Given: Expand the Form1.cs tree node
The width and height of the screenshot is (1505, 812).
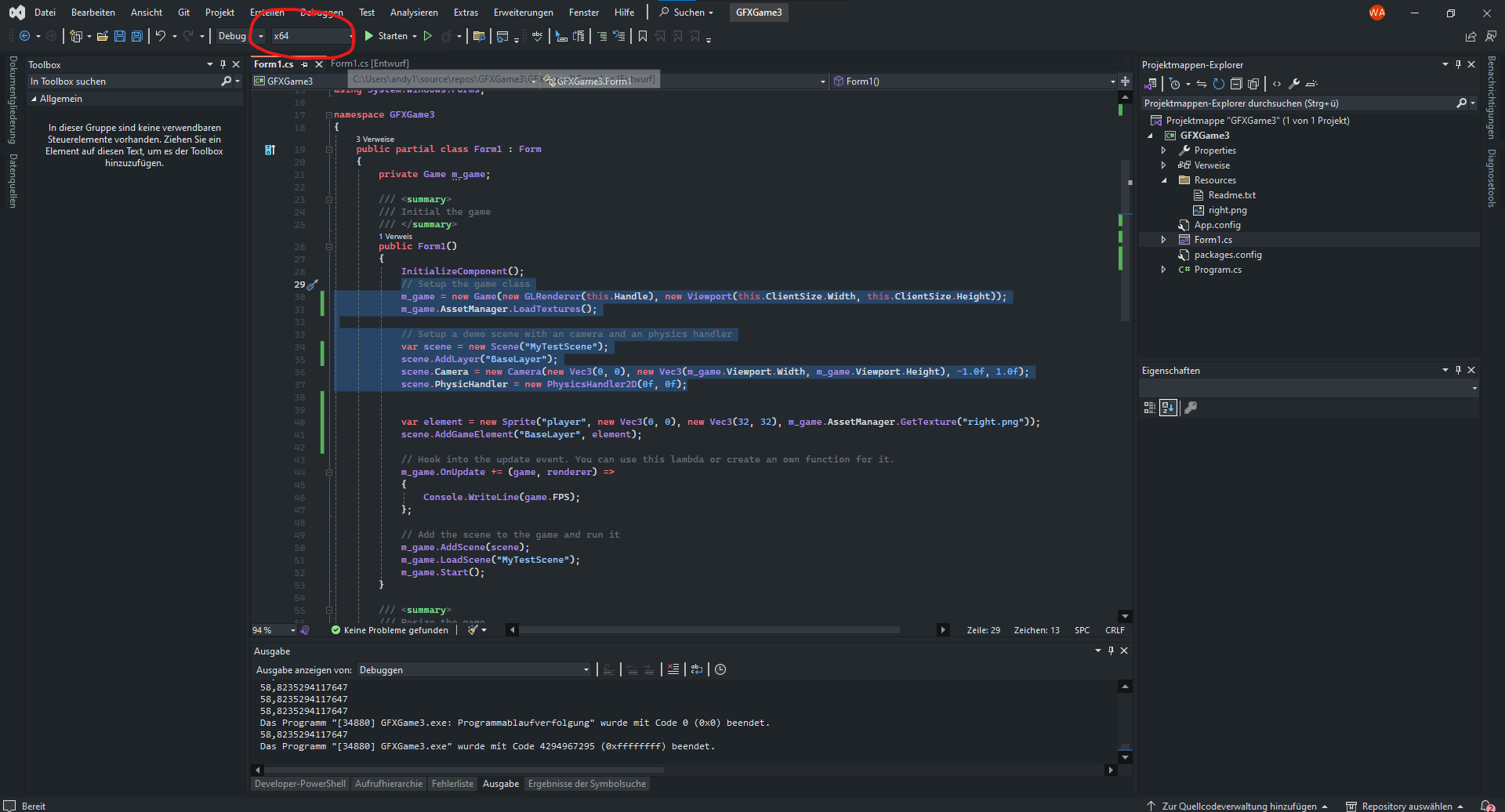Looking at the screenshot, I should (1164, 240).
